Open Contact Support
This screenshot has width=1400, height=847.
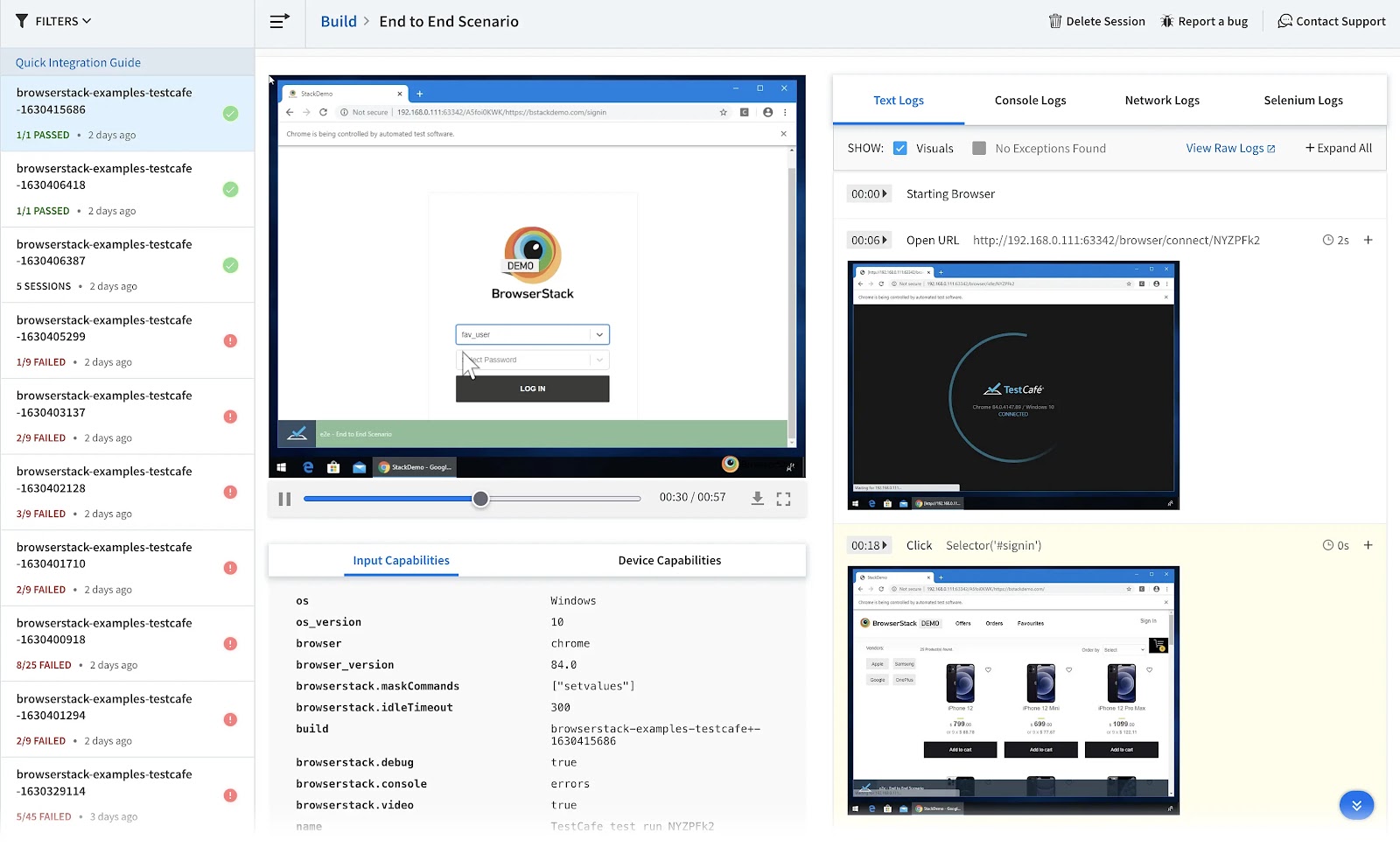pos(1331,20)
